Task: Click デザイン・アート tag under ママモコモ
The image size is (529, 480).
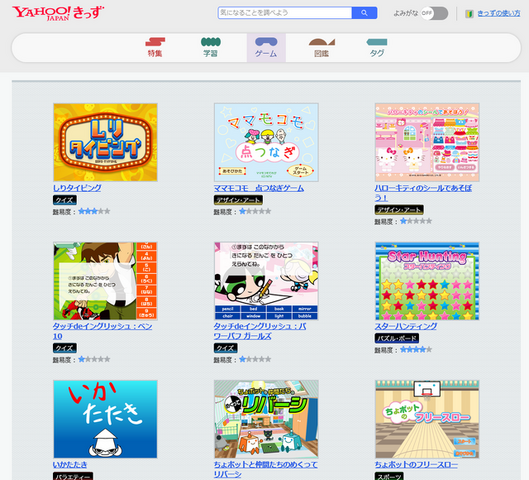Action: coord(238,200)
